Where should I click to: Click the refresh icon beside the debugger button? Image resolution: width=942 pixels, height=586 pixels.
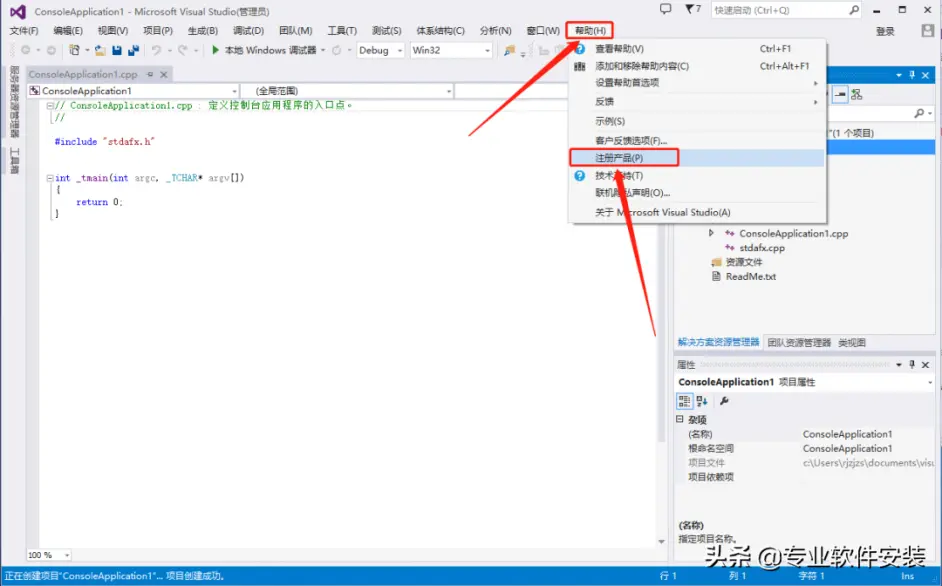(x=336, y=50)
